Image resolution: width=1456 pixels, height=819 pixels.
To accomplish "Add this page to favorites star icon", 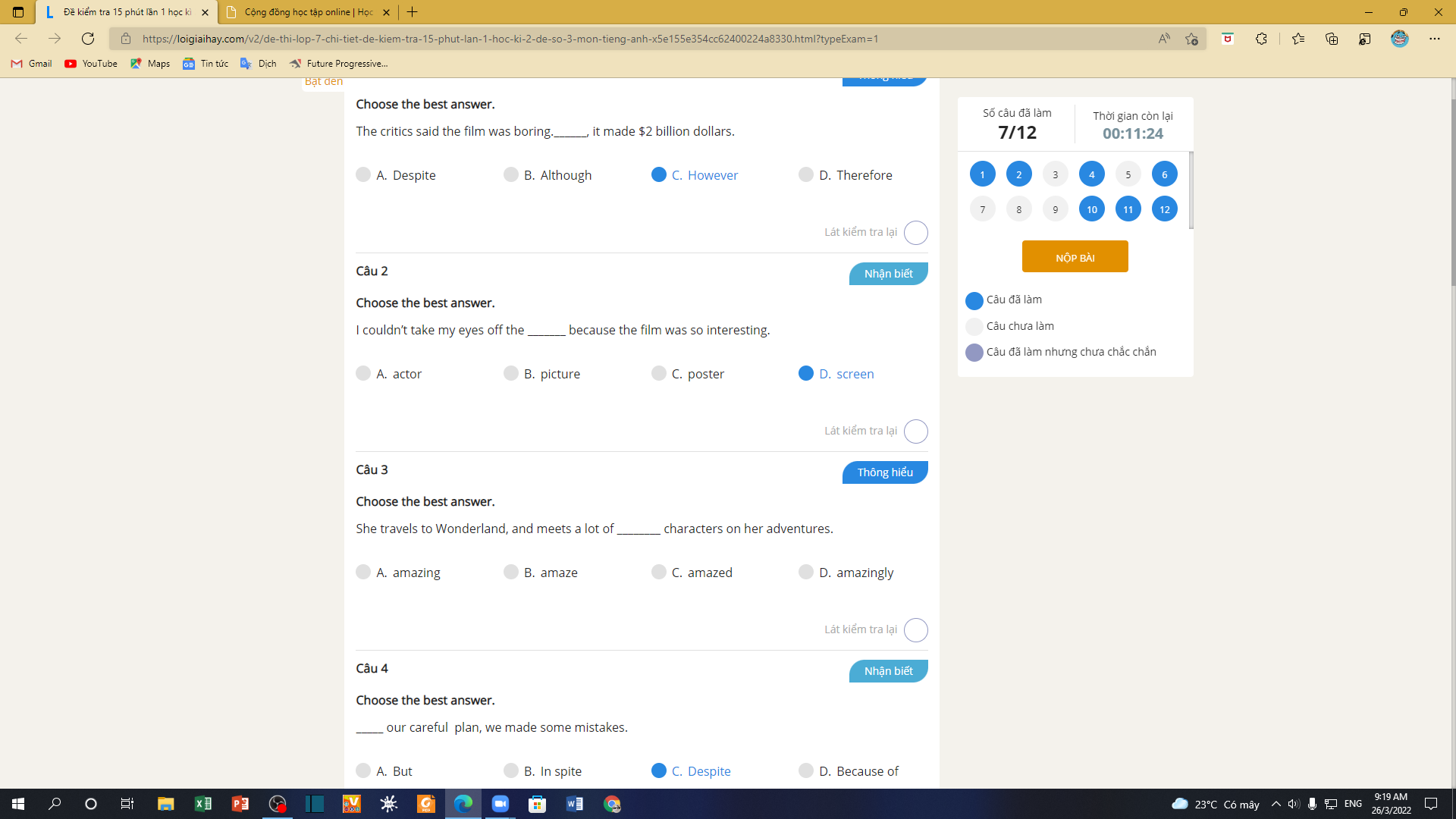I will pyautogui.click(x=1191, y=39).
